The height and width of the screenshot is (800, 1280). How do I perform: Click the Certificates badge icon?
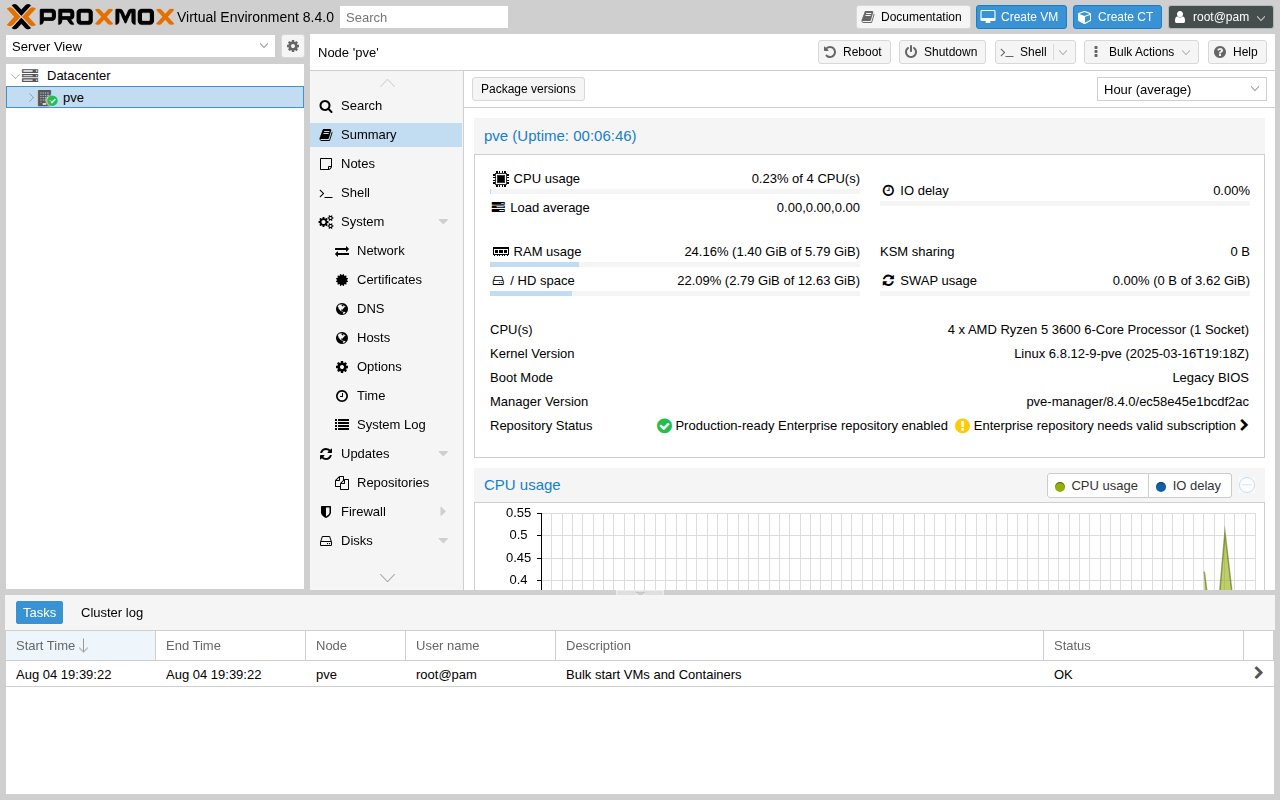tap(342, 280)
